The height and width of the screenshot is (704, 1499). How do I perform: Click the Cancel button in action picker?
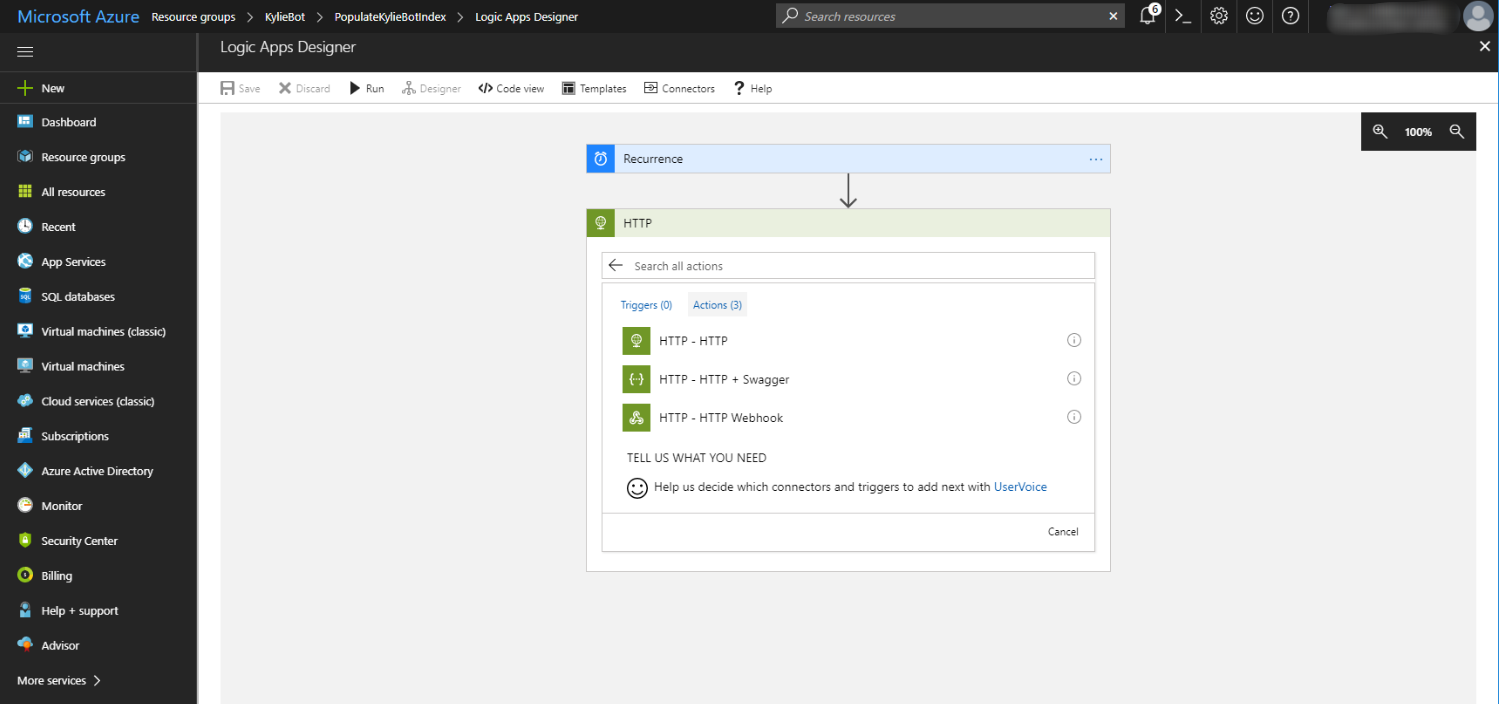click(1063, 532)
